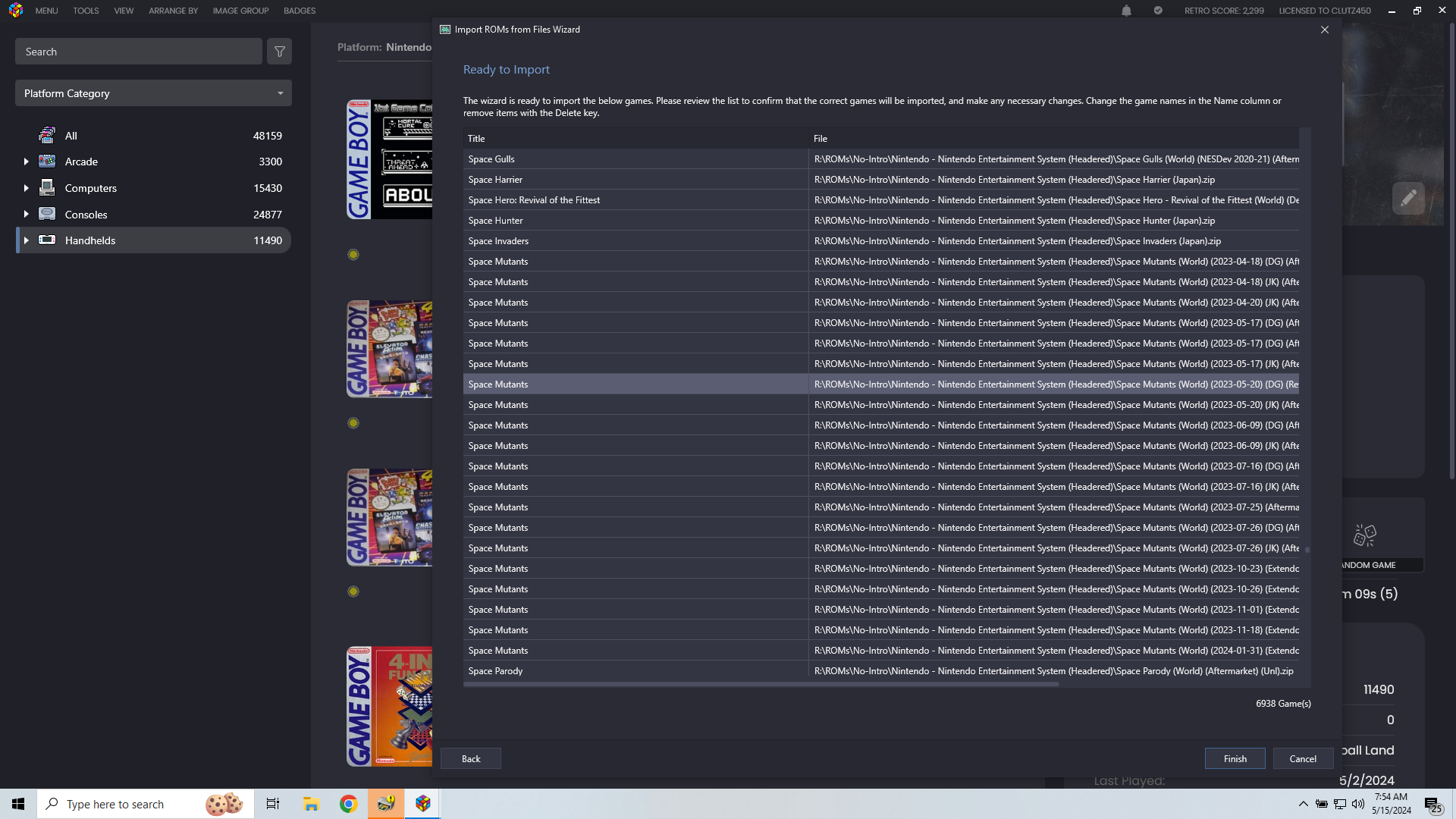The image size is (1456, 819).
Task: Click the Random Game dice icon
Action: (1364, 535)
